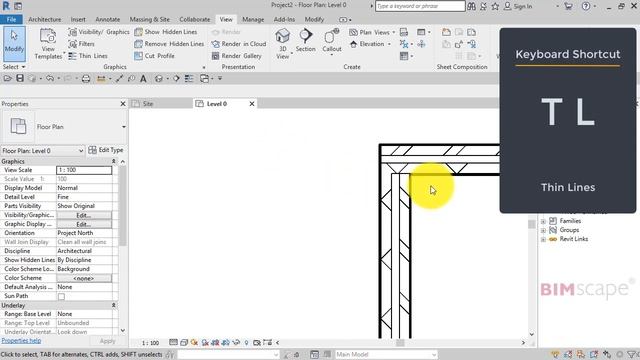Create a 3D View
This screenshot has height=360, width=640.
[x=282, y=44]
